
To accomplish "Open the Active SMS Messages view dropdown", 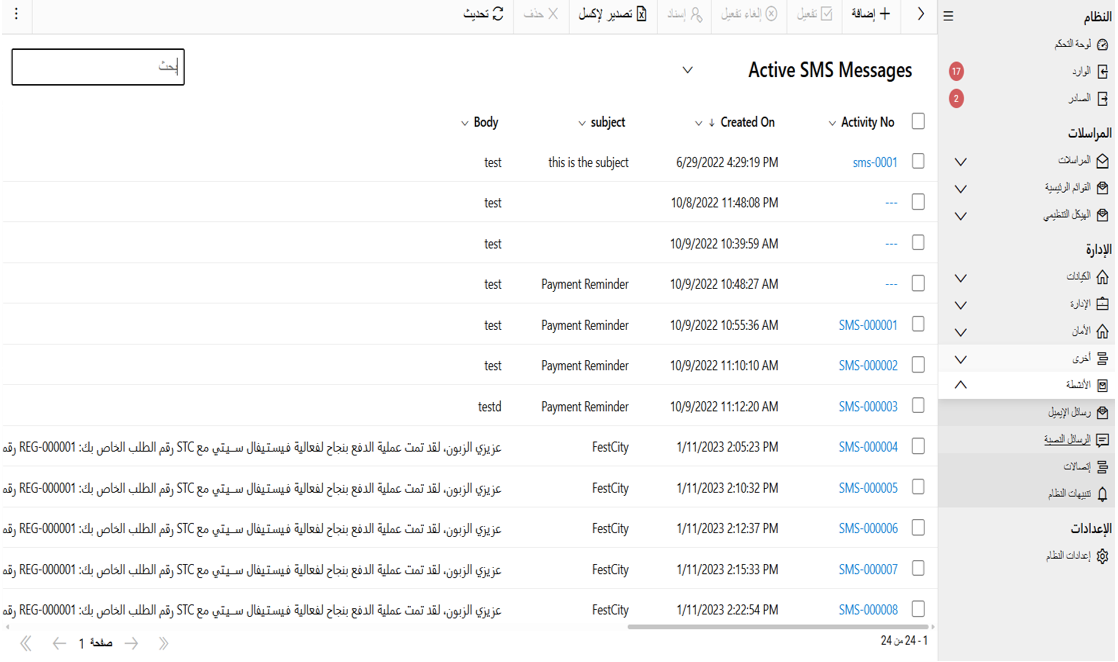I will point(687,71).
